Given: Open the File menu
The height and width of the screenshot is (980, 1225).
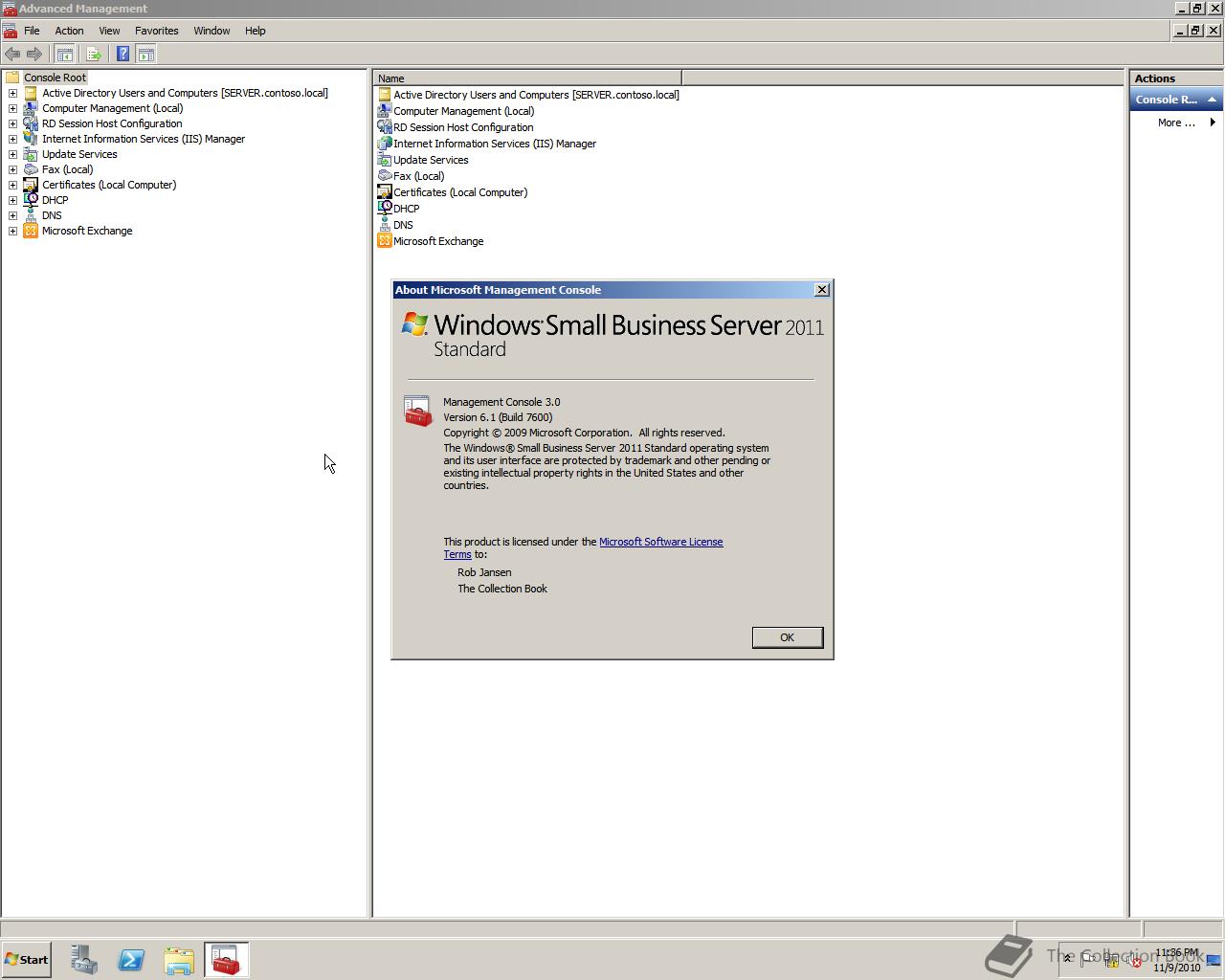Looking at the screenshot, I should point(32,31).
